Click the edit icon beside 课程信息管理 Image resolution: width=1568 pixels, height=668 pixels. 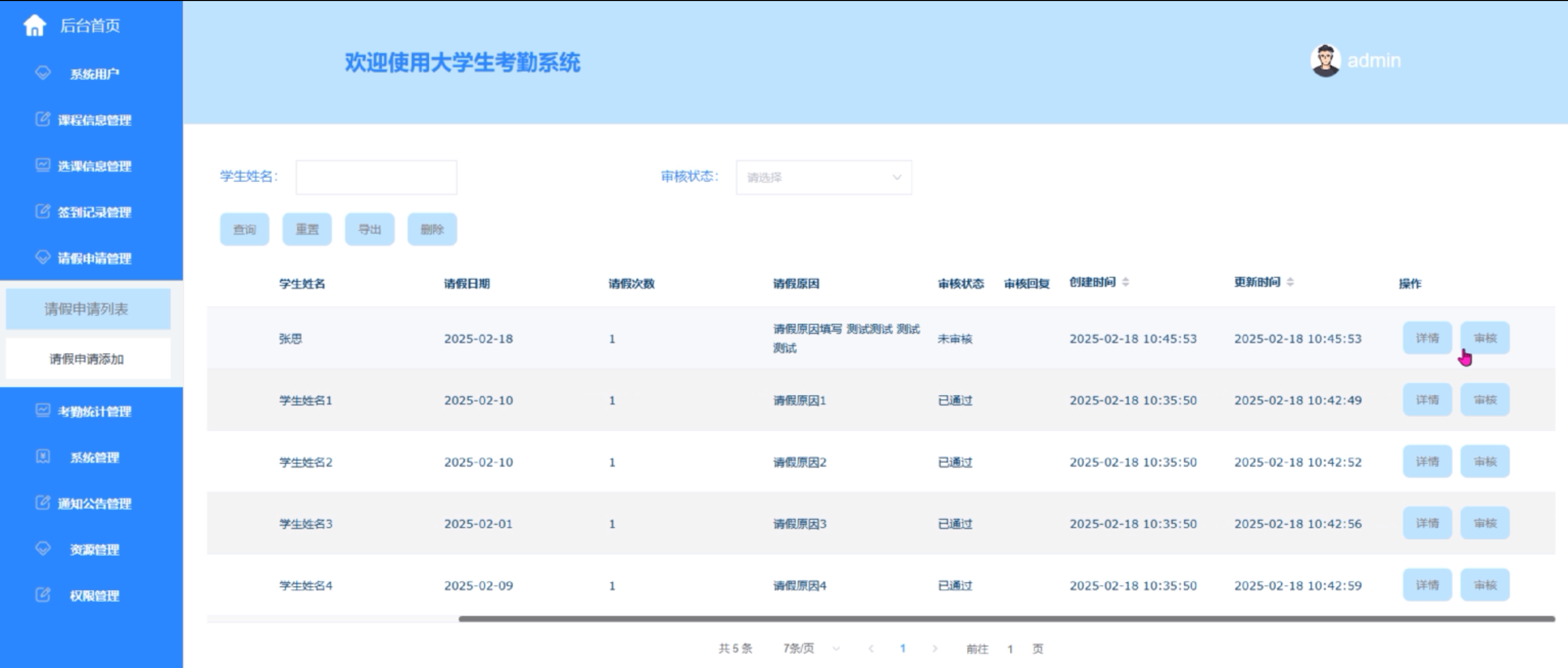42,119
